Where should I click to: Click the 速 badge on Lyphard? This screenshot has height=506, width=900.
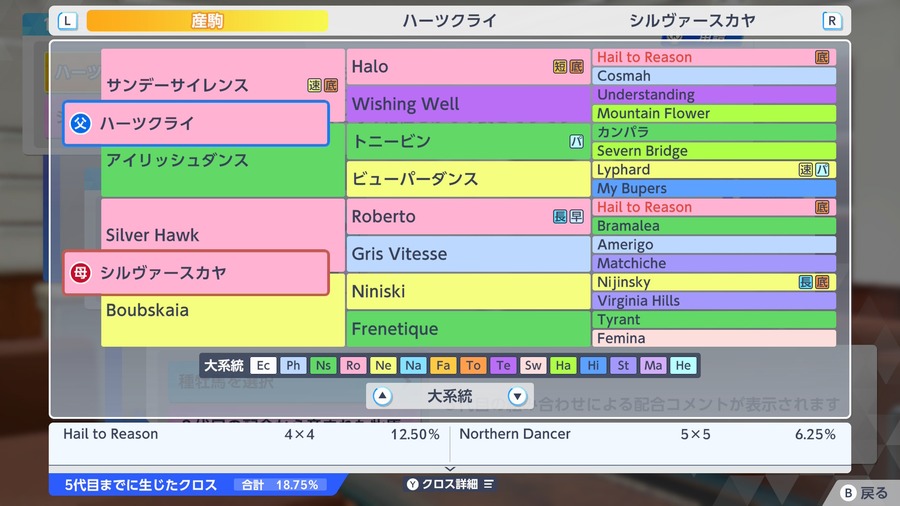tap(806, 170)
